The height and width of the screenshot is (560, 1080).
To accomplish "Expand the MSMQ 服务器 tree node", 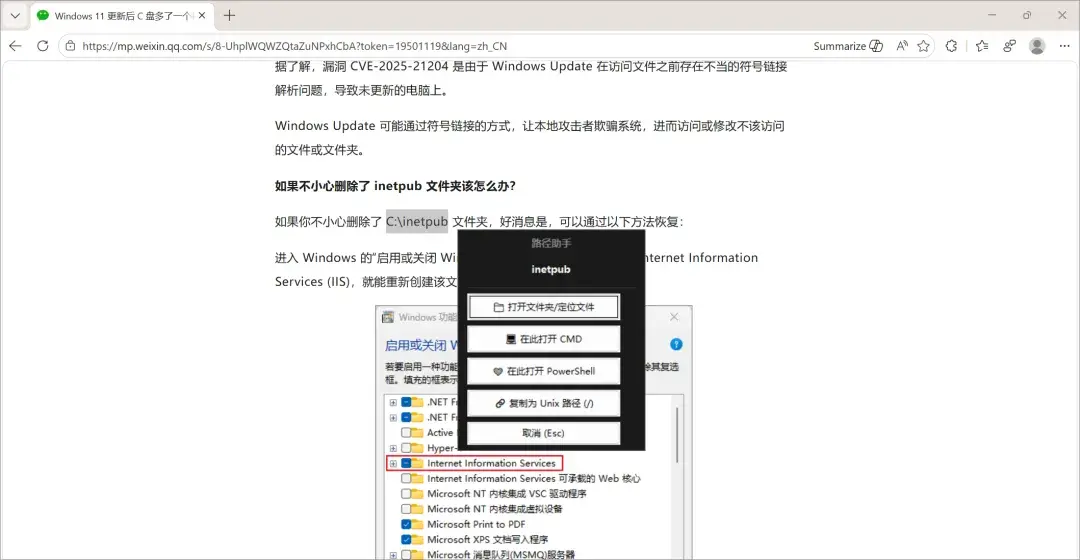I will [x=393, y=554].
